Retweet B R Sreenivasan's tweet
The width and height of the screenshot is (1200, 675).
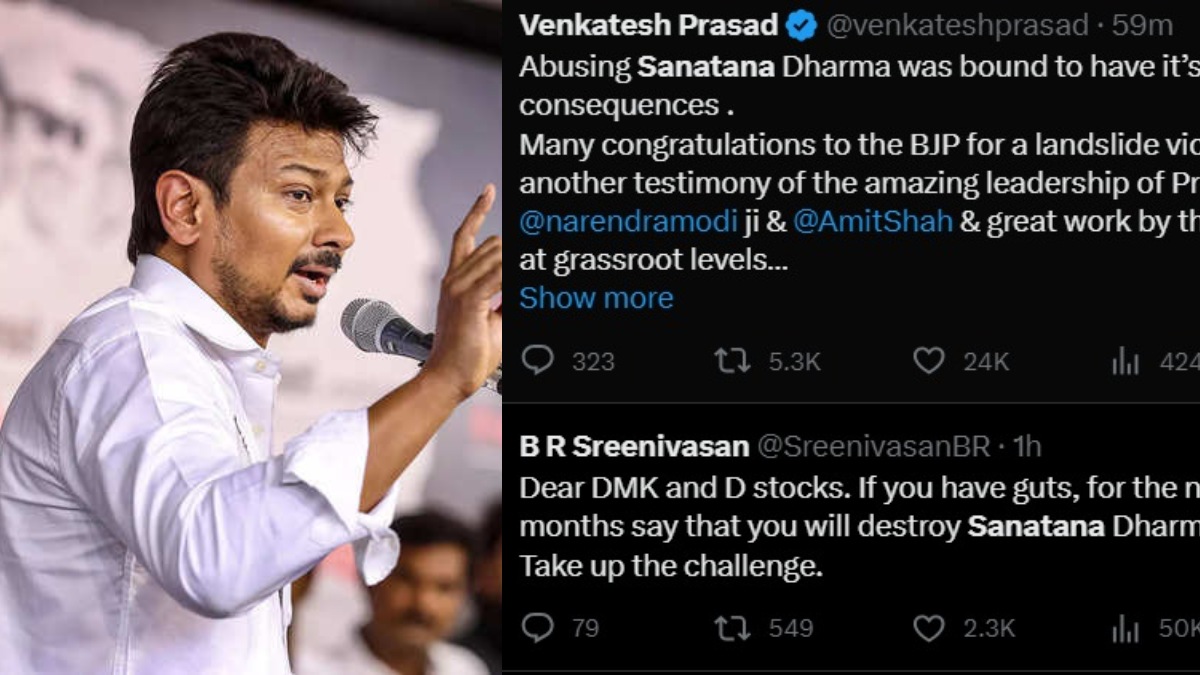click(x=732, y=627)
